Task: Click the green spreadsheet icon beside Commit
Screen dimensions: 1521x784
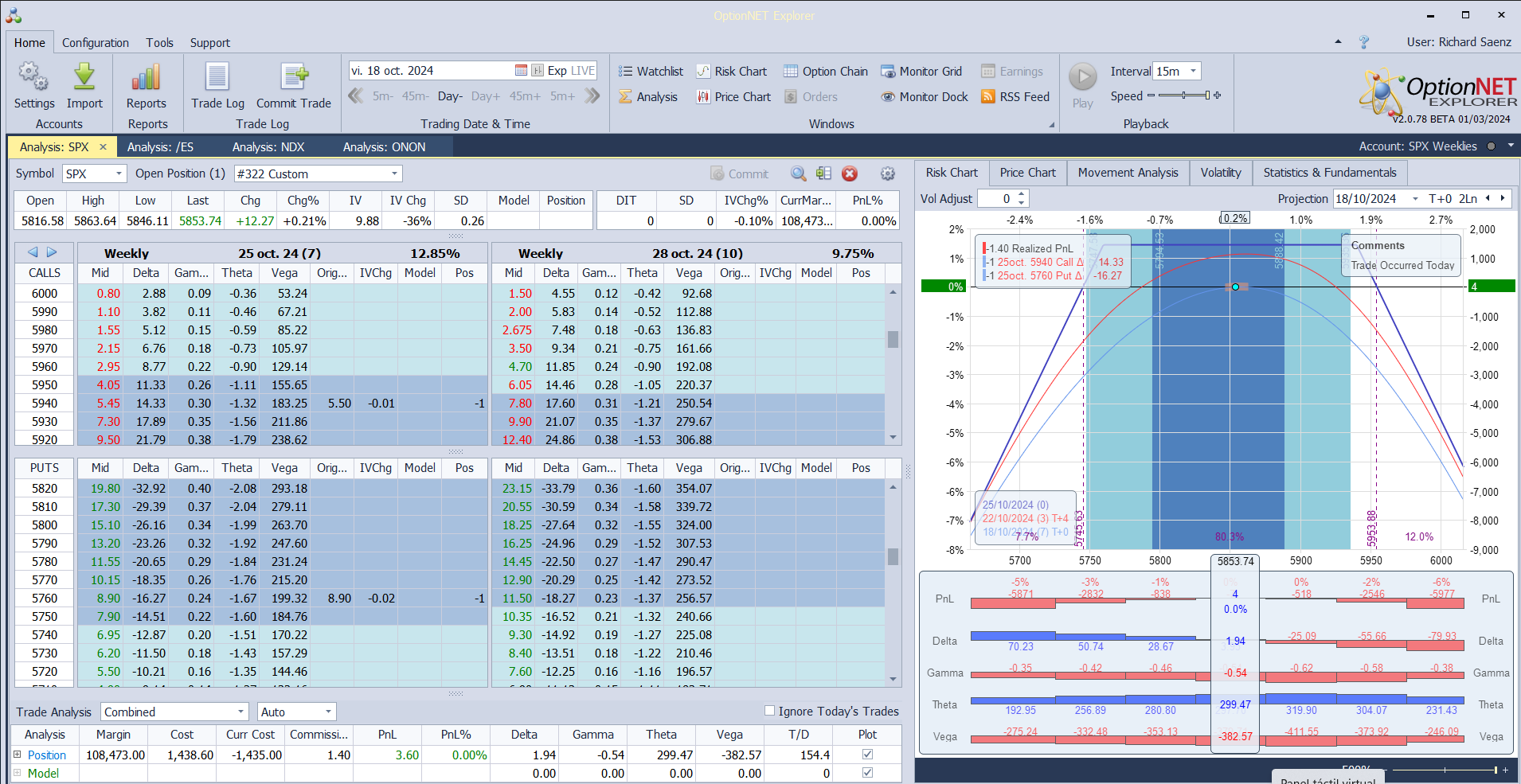Action: pyautogui.click(x=823, y=174)
